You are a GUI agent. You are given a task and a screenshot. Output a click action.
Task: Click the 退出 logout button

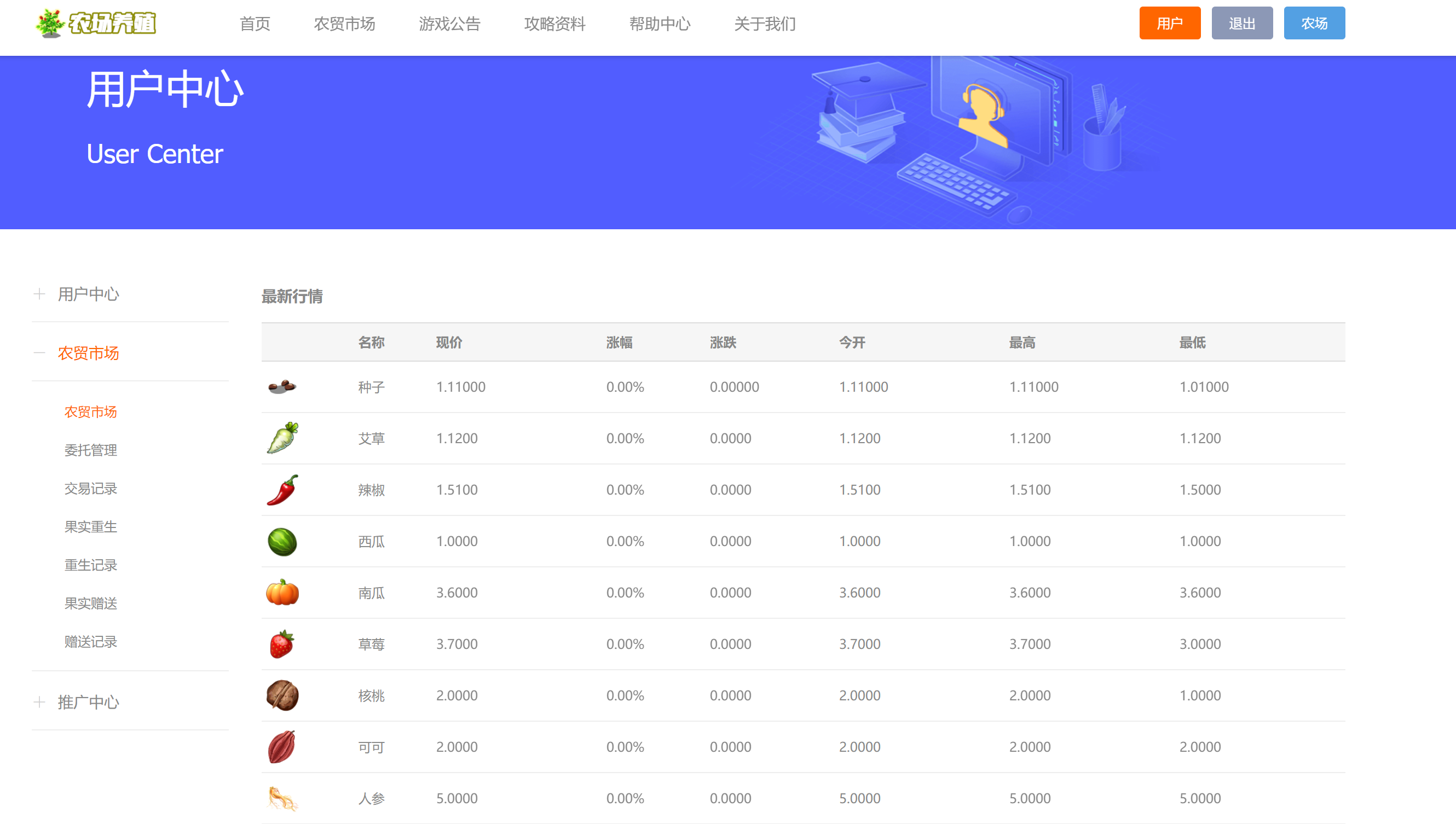(1241, 23)
